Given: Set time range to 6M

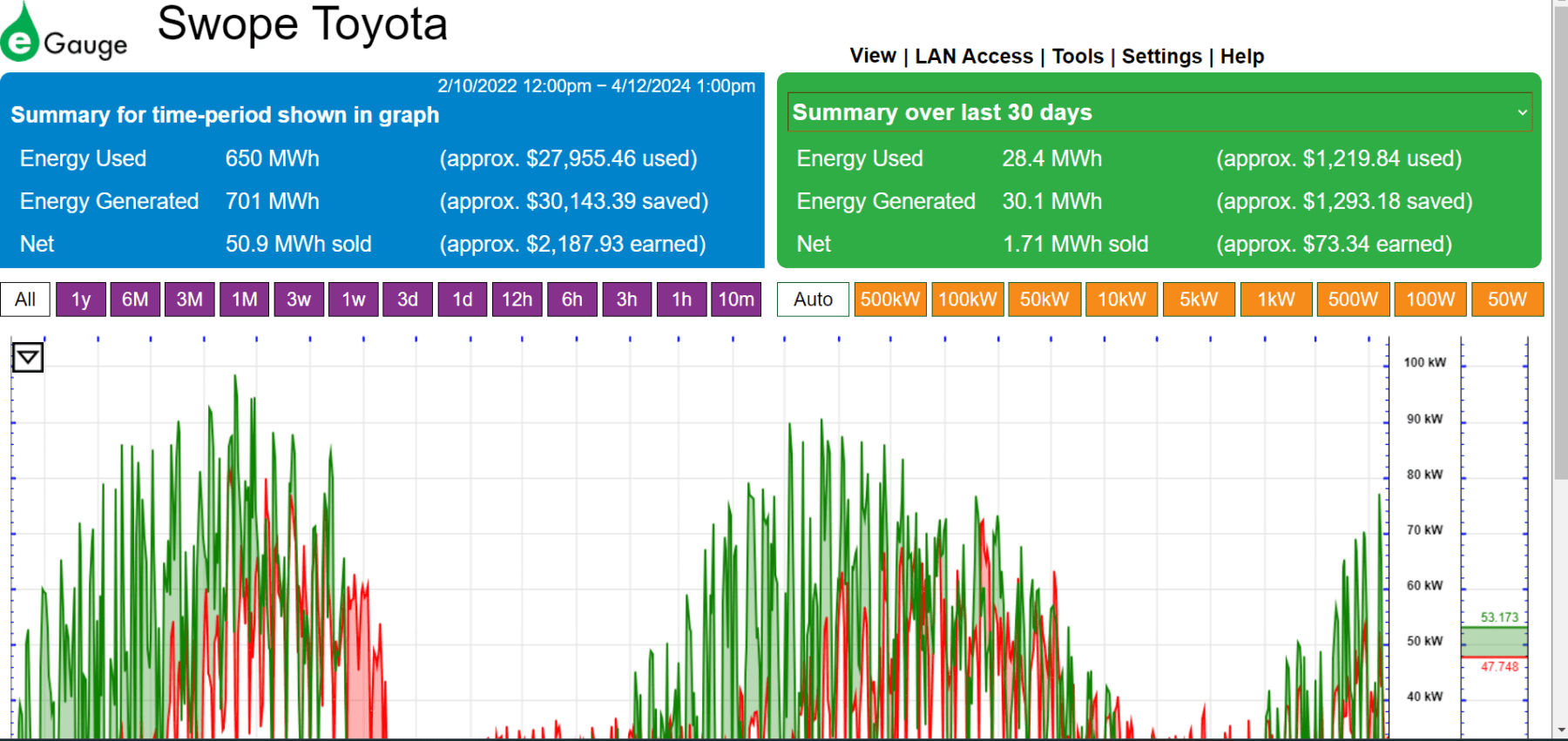Looking at the screenshot, I should click(x=135, y=300).
